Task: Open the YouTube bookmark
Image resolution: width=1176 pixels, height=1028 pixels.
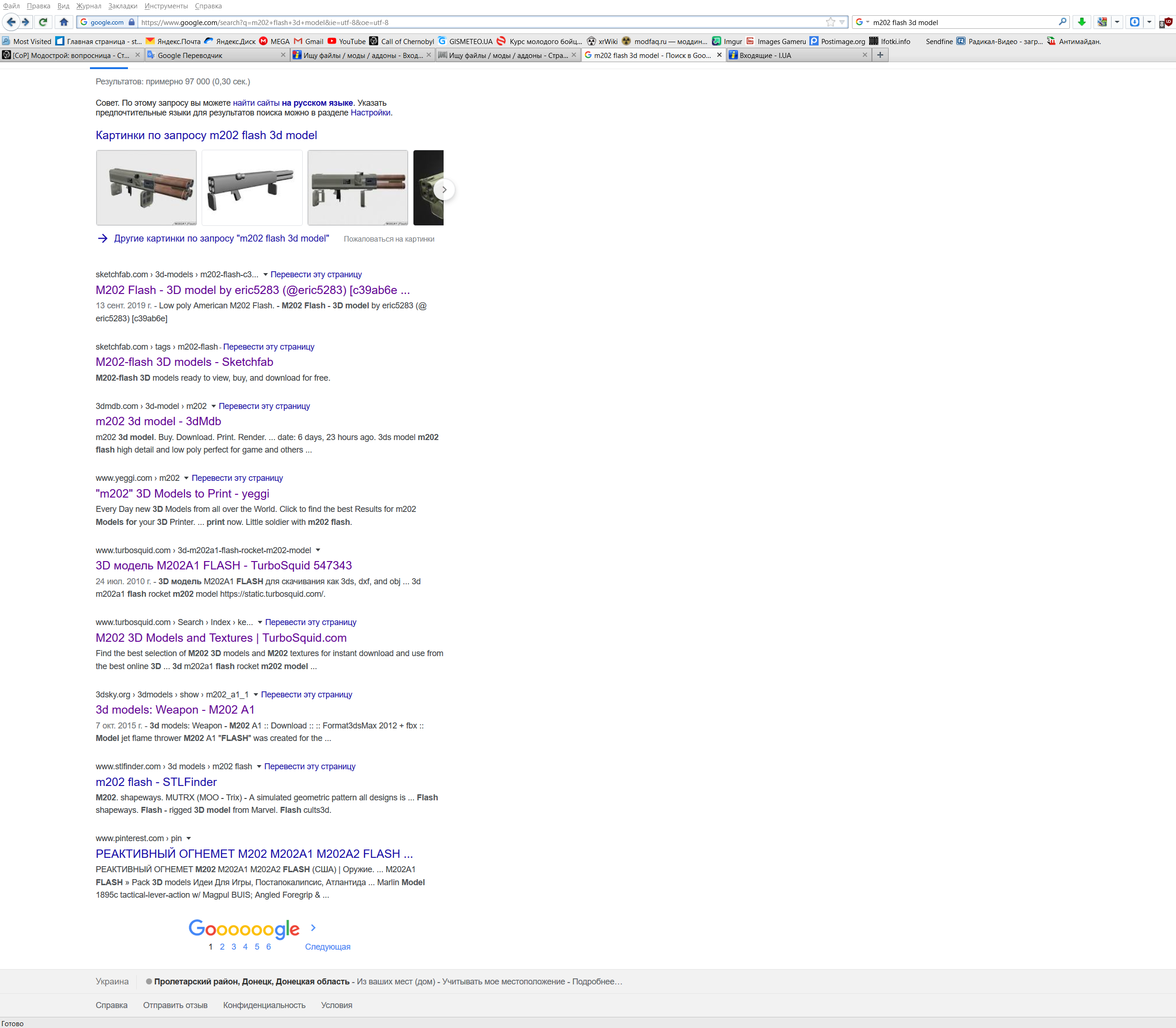Action: click(346, 41)
